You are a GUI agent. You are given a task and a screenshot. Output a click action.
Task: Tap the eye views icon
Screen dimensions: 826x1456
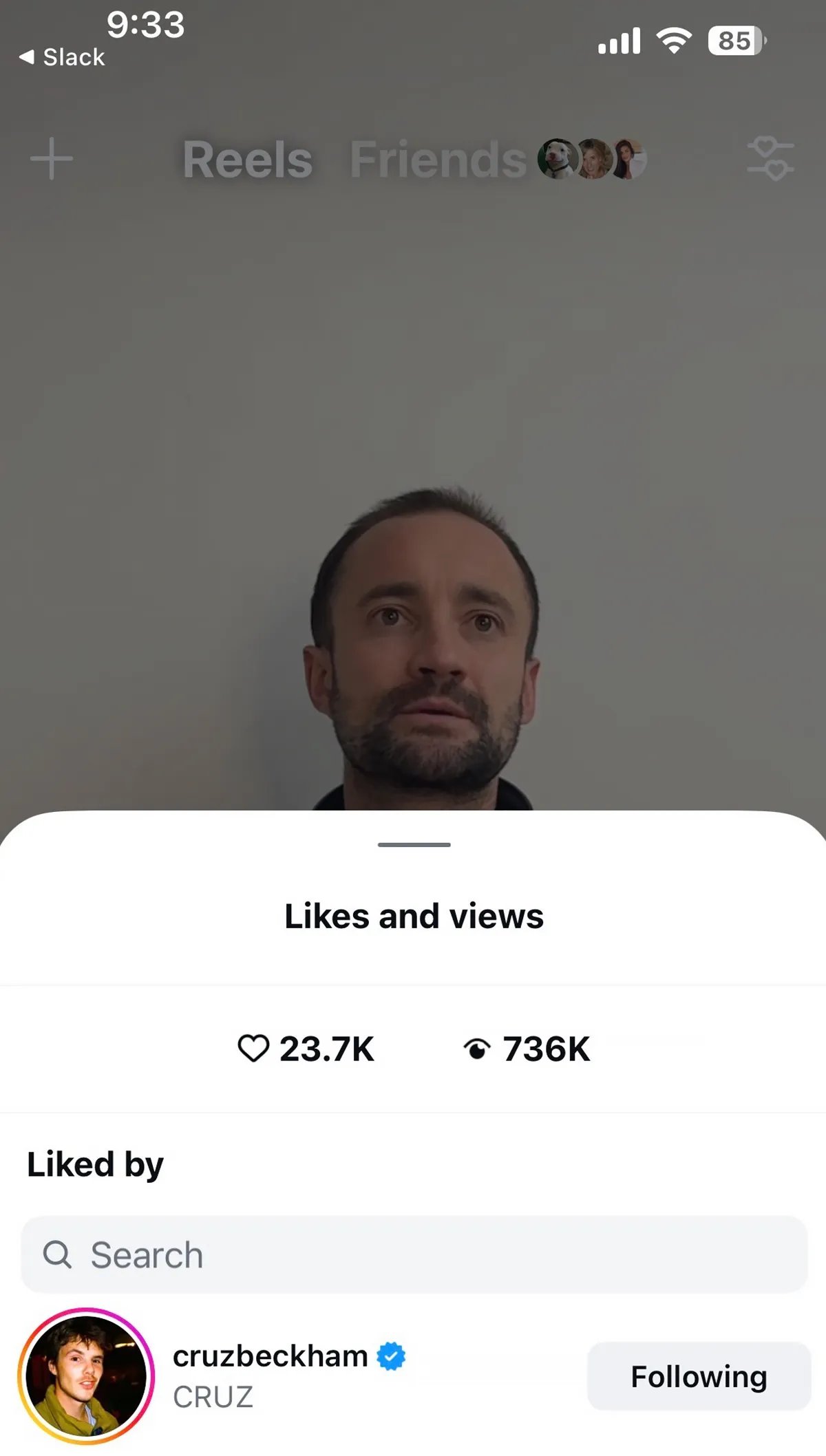476,1049
